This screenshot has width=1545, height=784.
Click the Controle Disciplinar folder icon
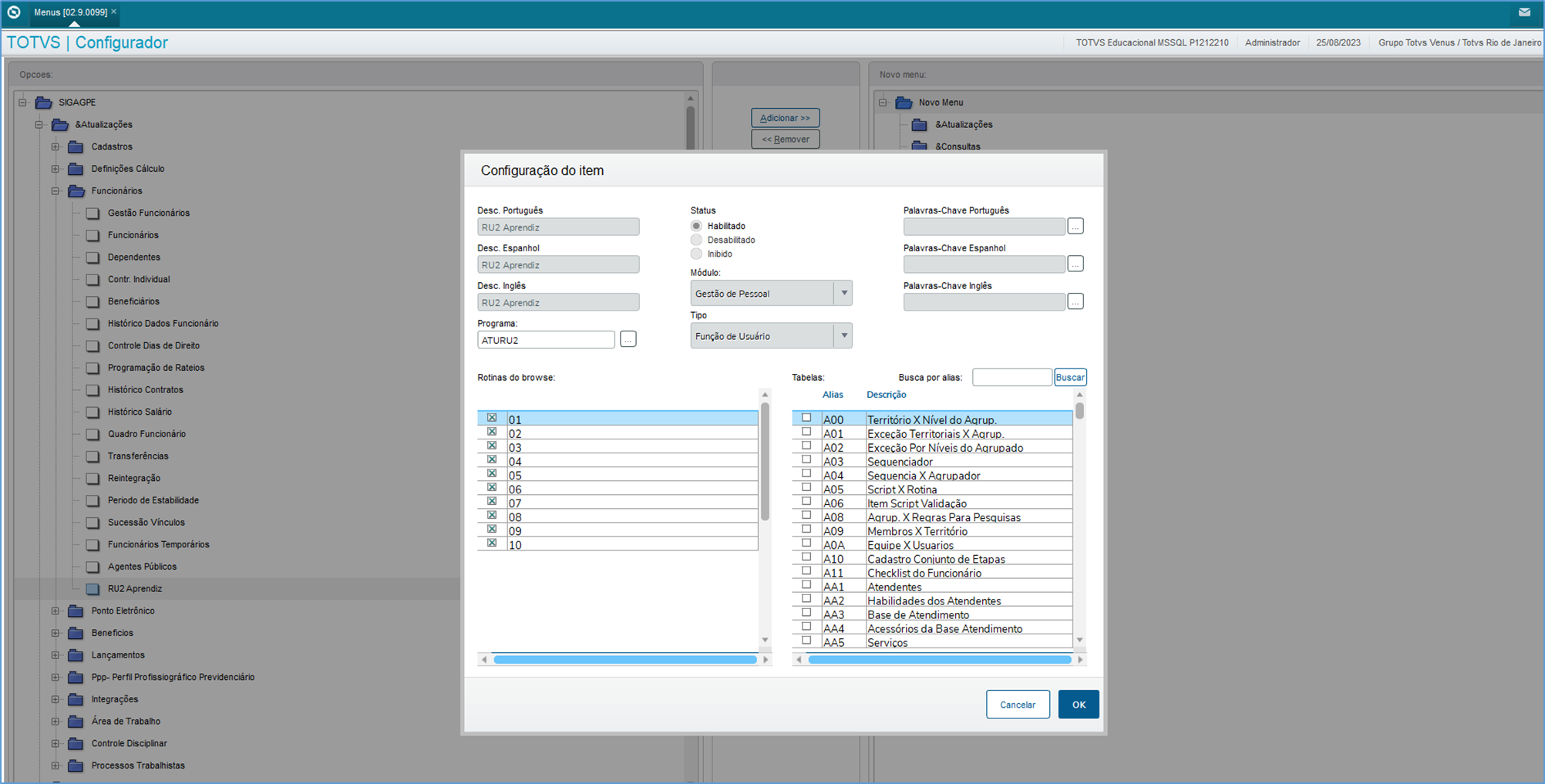click(x=76, y=744)
